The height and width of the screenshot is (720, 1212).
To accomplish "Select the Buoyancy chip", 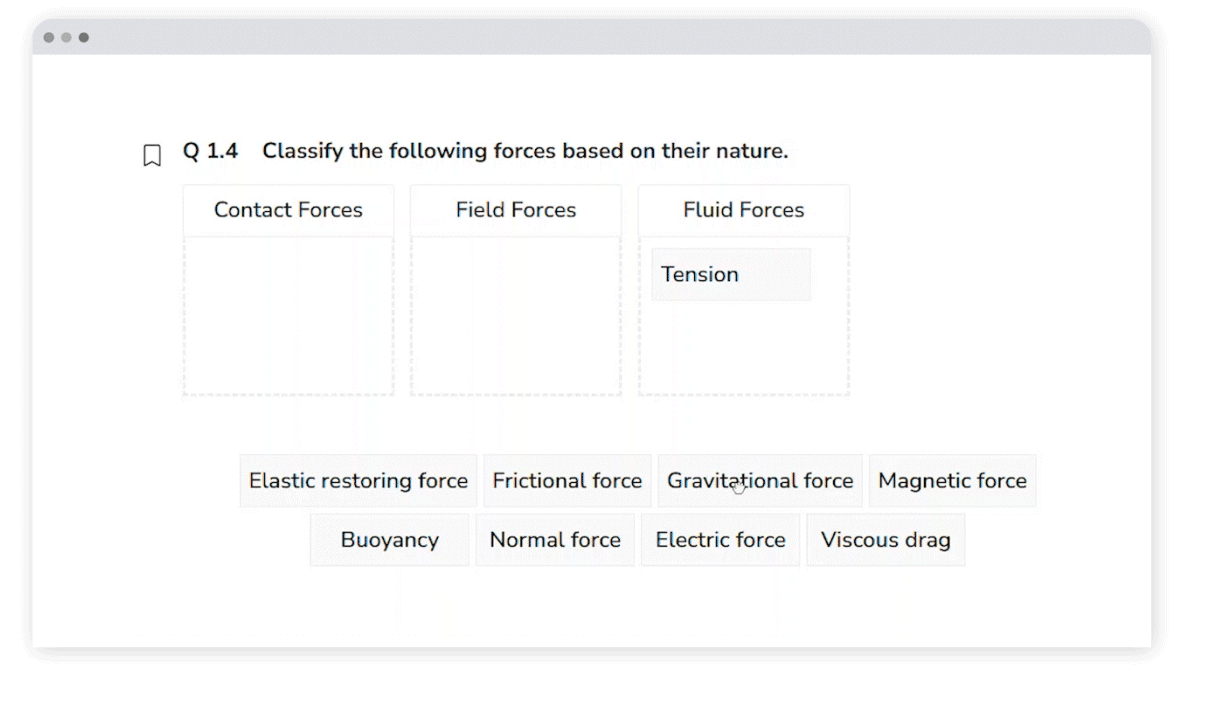I will click(x=389, y=540).
